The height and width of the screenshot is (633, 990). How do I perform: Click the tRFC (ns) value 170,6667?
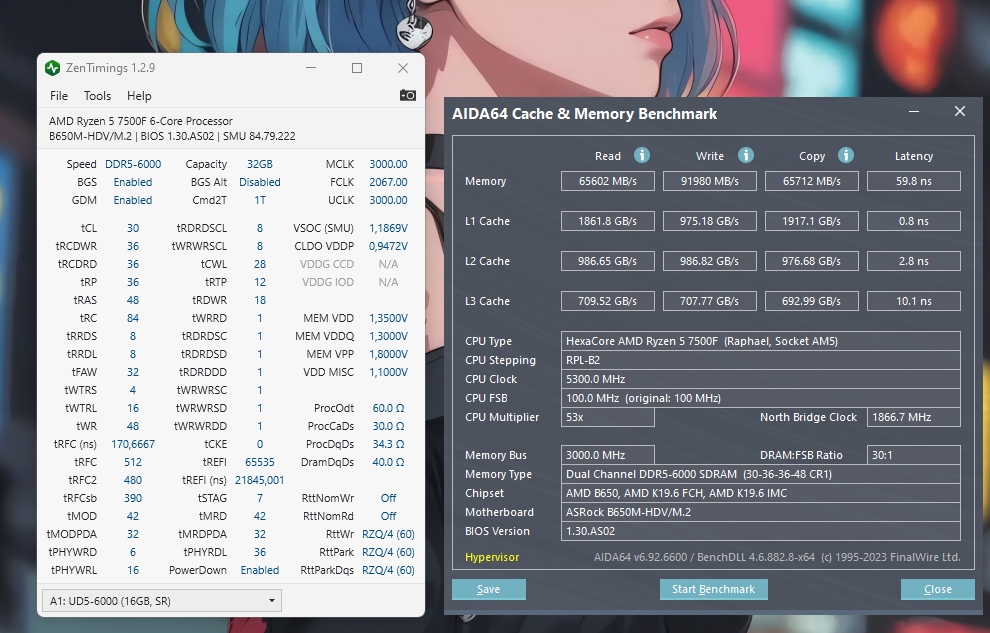(133, 444)
